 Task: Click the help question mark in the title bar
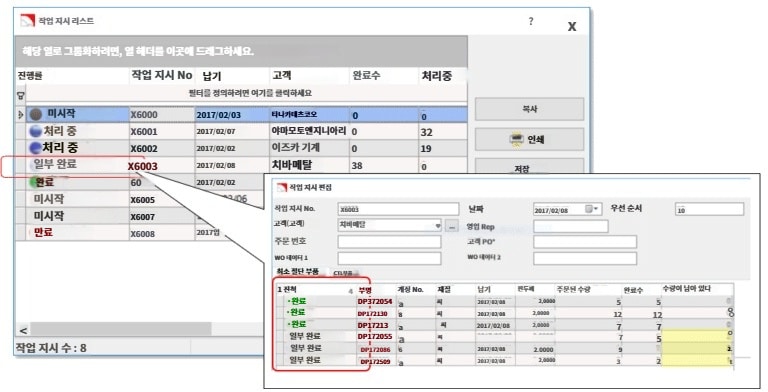coord(531,21)
